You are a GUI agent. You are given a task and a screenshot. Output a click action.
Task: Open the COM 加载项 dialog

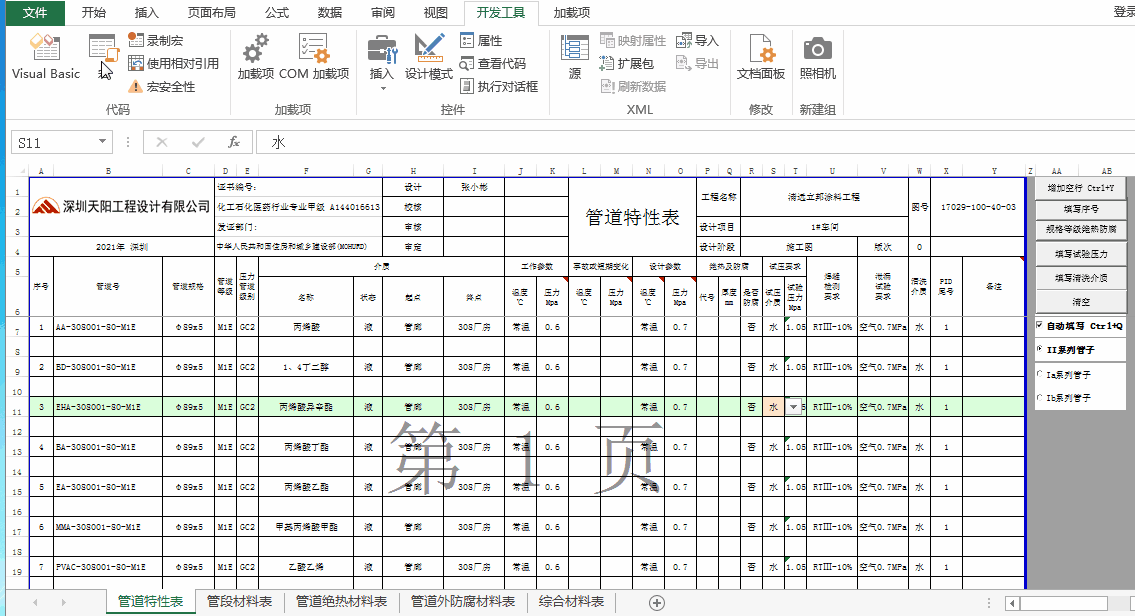[314, 56]
